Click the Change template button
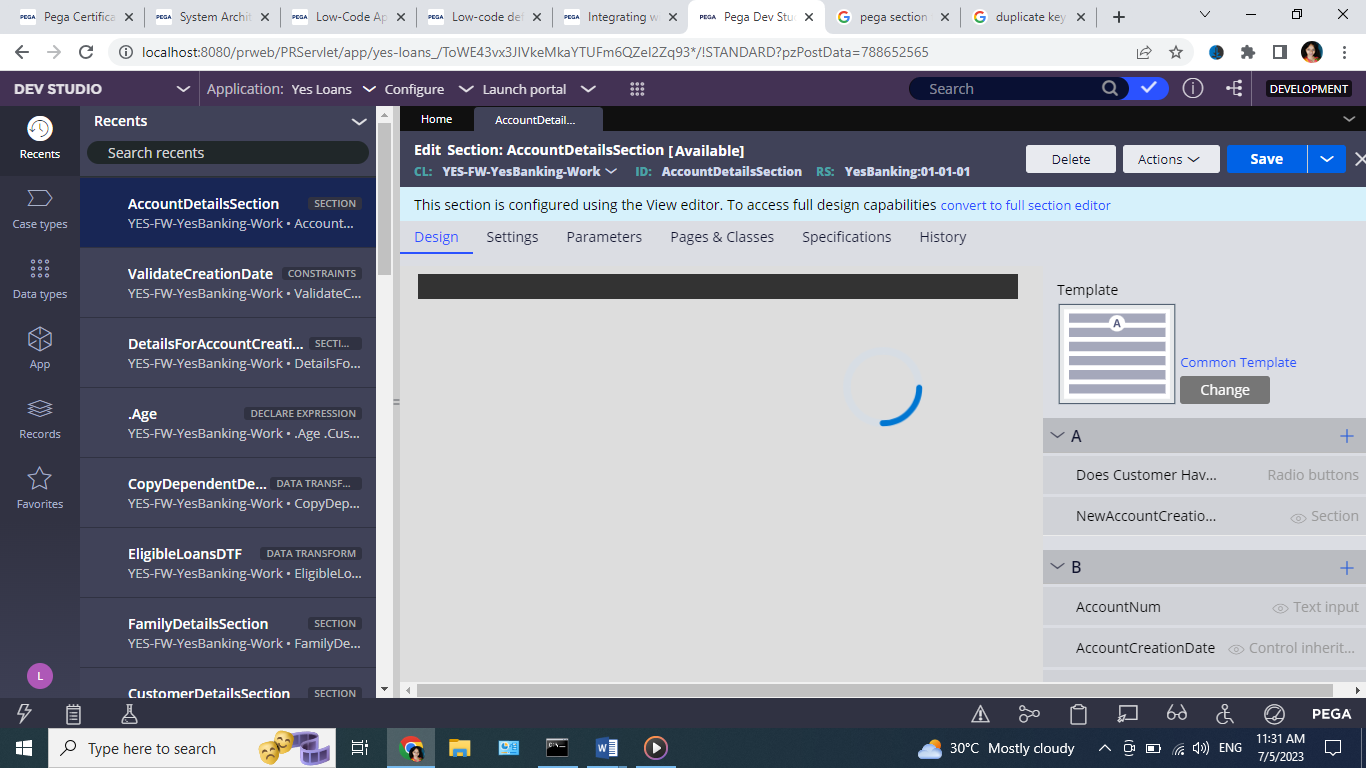Screen dimensions: 1366x768 tap(1224, 390)
